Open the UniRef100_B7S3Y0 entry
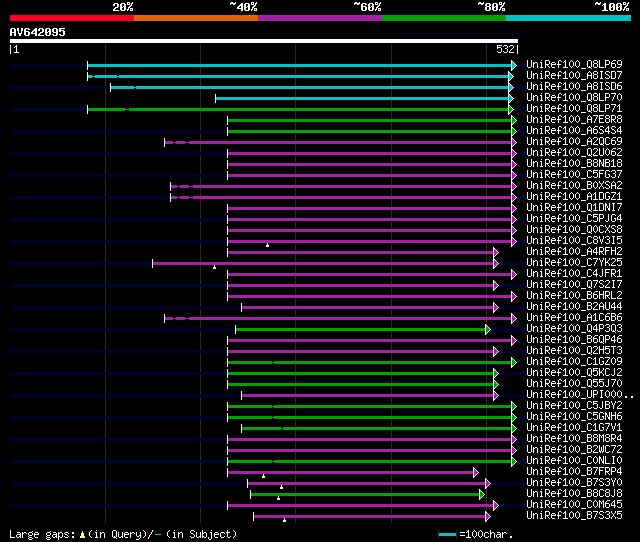The width and height of the screenshot is (640, 542). [x=574, y=483]
